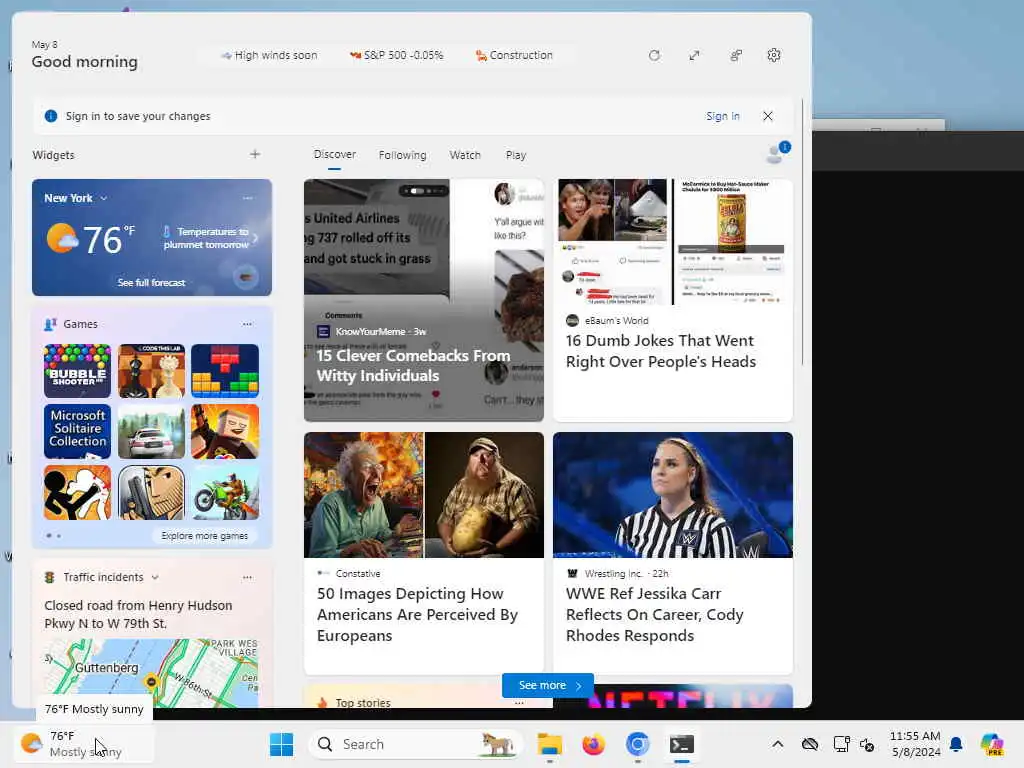Image resolution: width=1024 pixels, height=768 pixels.
Task: Click the taskbar Search box
Action: tap(415, 744)
